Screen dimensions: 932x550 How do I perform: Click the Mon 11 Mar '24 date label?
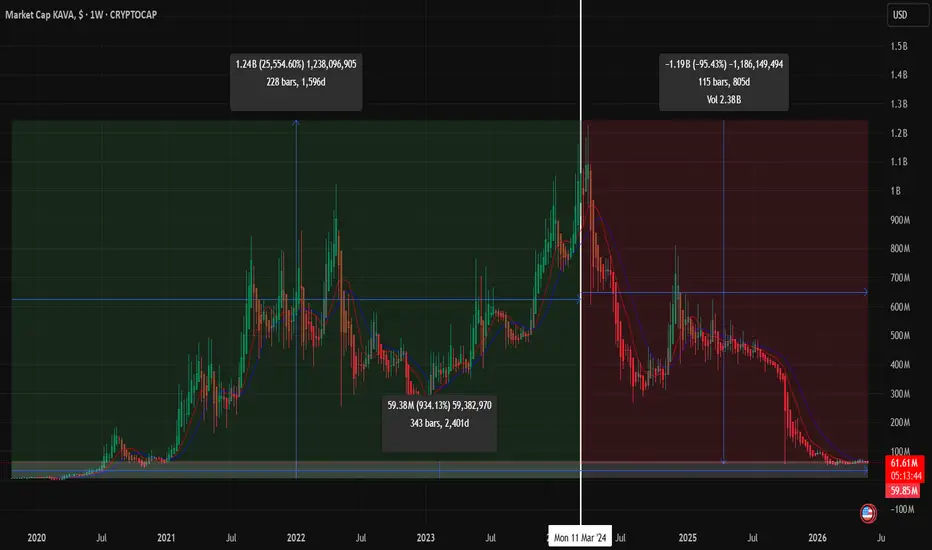pyautogui.click(x=580, y=538)
